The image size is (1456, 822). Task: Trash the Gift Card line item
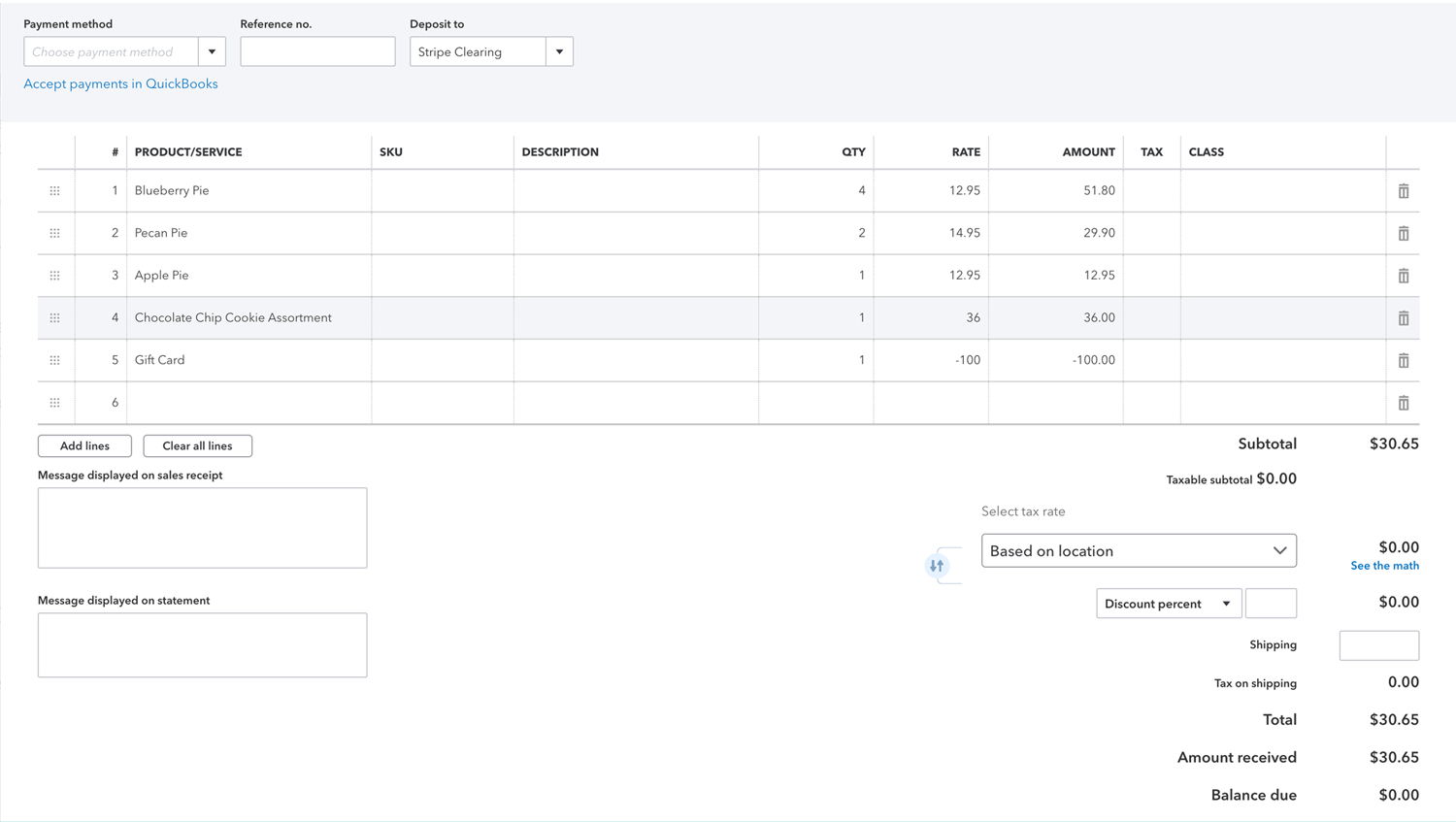[1403, 360]
